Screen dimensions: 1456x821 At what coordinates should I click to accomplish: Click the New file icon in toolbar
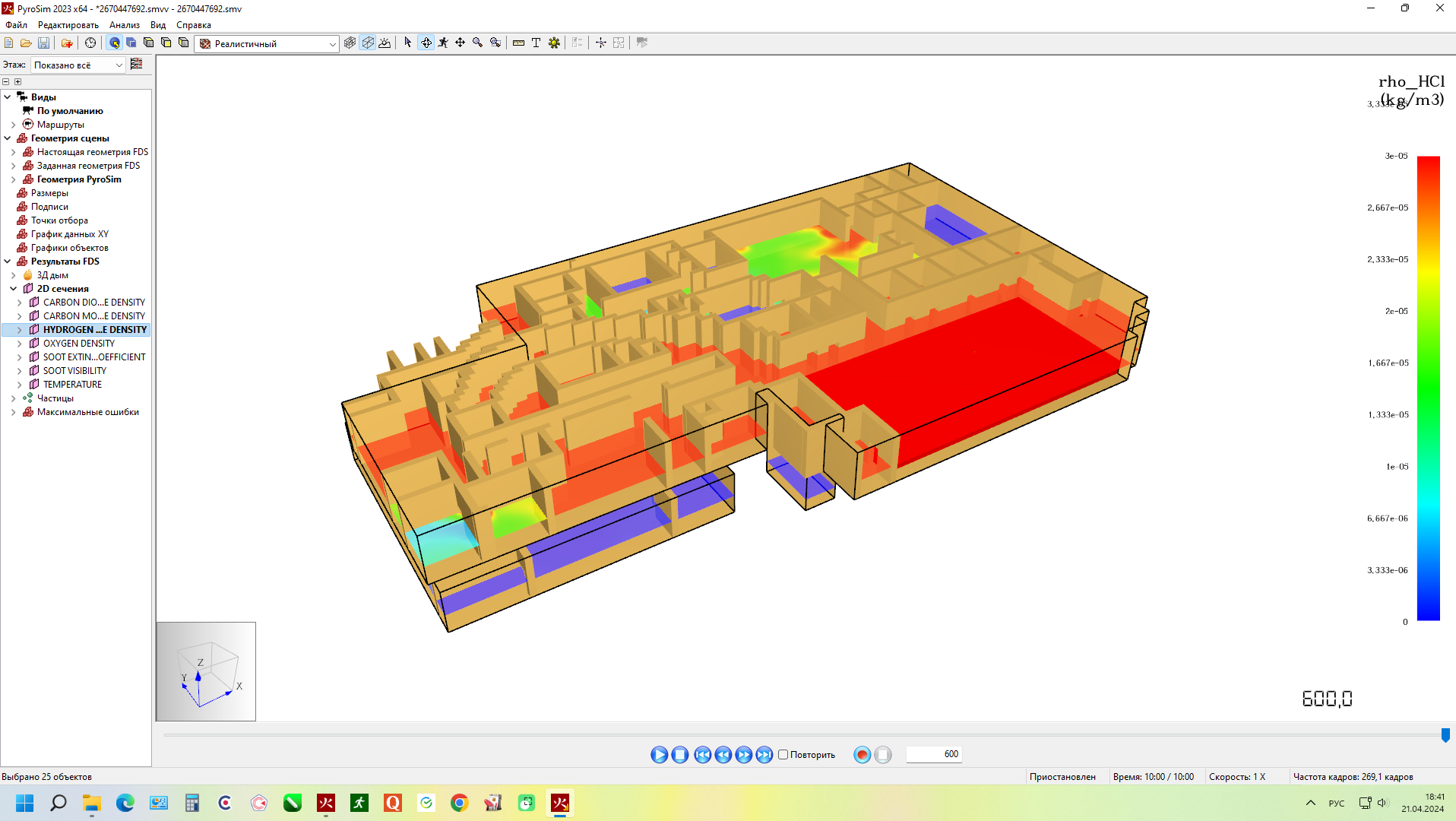(9, 43)
